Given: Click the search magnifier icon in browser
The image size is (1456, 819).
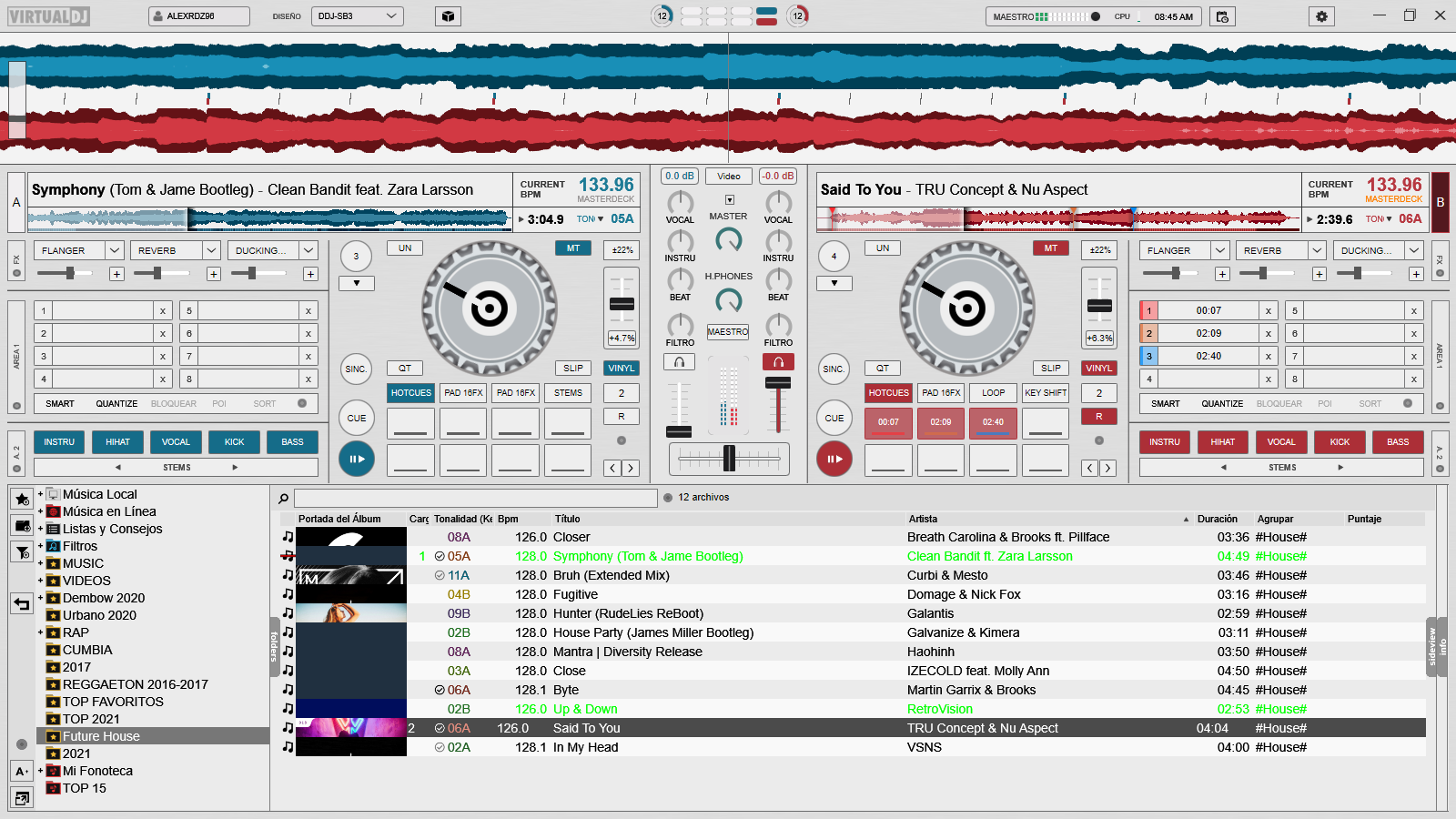Looking at the screenshot, I should click(x=284, y=498).
